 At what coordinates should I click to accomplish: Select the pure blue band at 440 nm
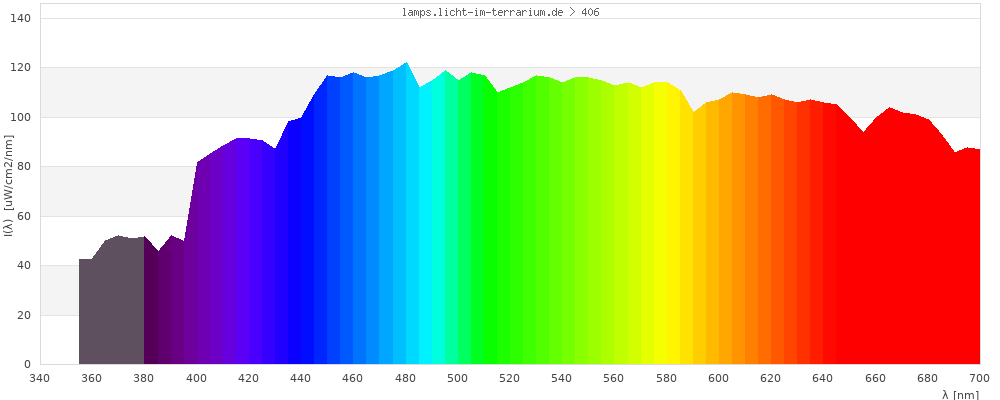tap(301, 250)
